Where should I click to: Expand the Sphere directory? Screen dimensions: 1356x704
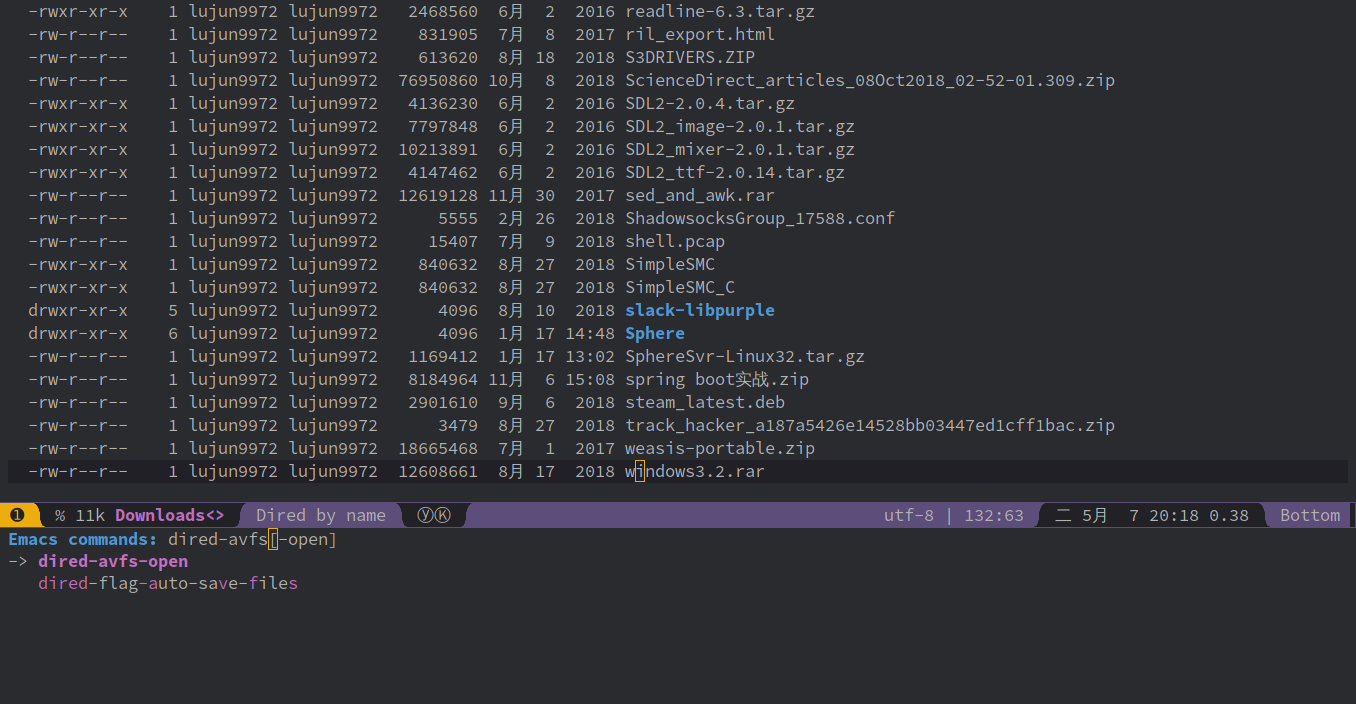(x=654, y=333)
